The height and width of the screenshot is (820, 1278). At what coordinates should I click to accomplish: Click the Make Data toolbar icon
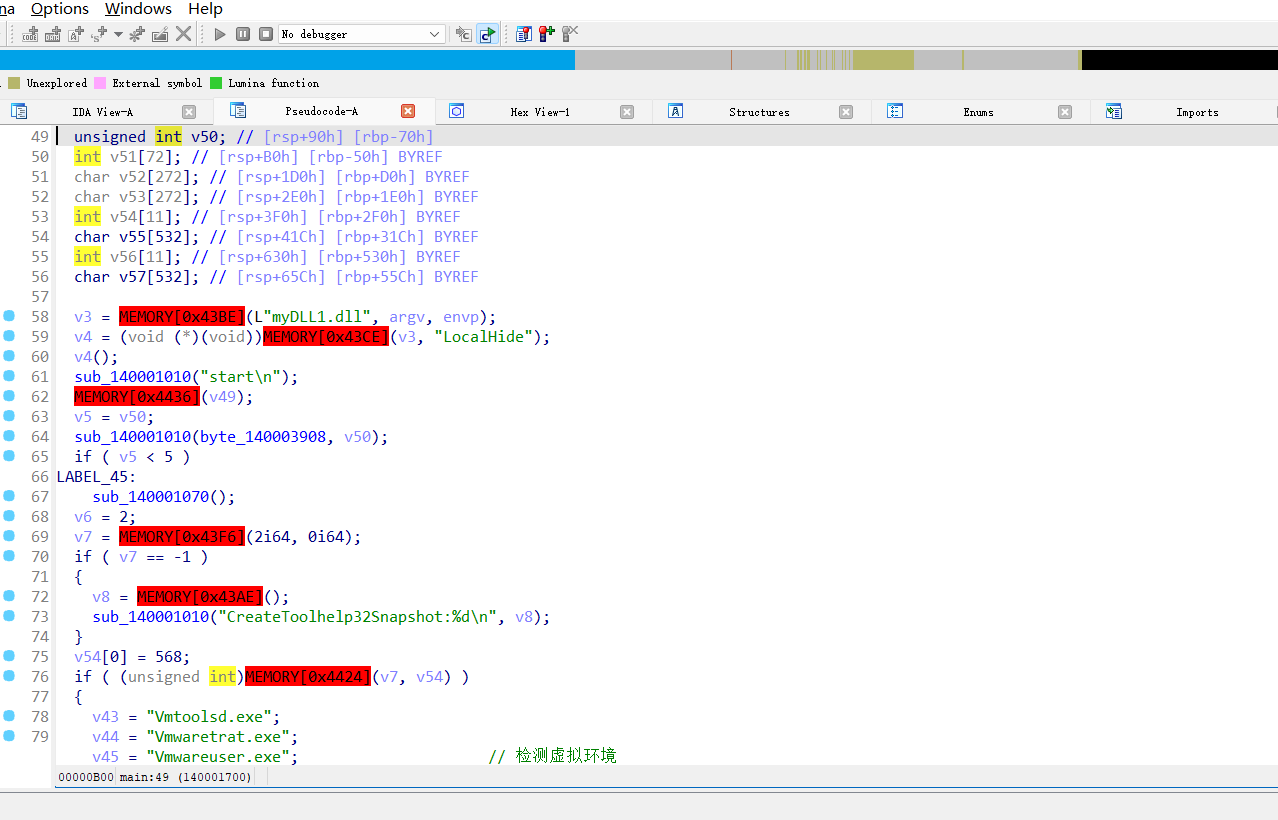coord(54,34)
